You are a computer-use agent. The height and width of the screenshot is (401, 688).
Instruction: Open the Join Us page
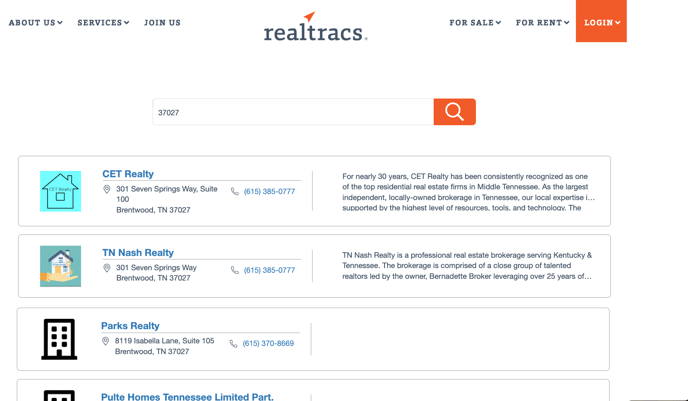162,22
